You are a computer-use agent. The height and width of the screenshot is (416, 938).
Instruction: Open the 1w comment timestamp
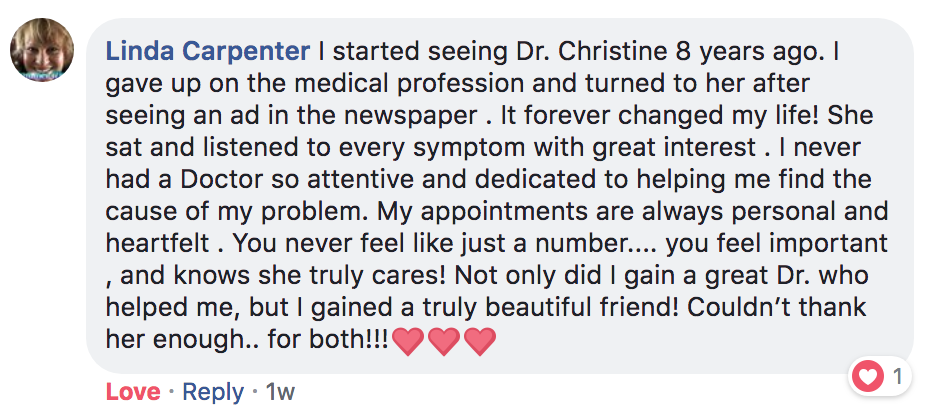(x=280, y=391)
